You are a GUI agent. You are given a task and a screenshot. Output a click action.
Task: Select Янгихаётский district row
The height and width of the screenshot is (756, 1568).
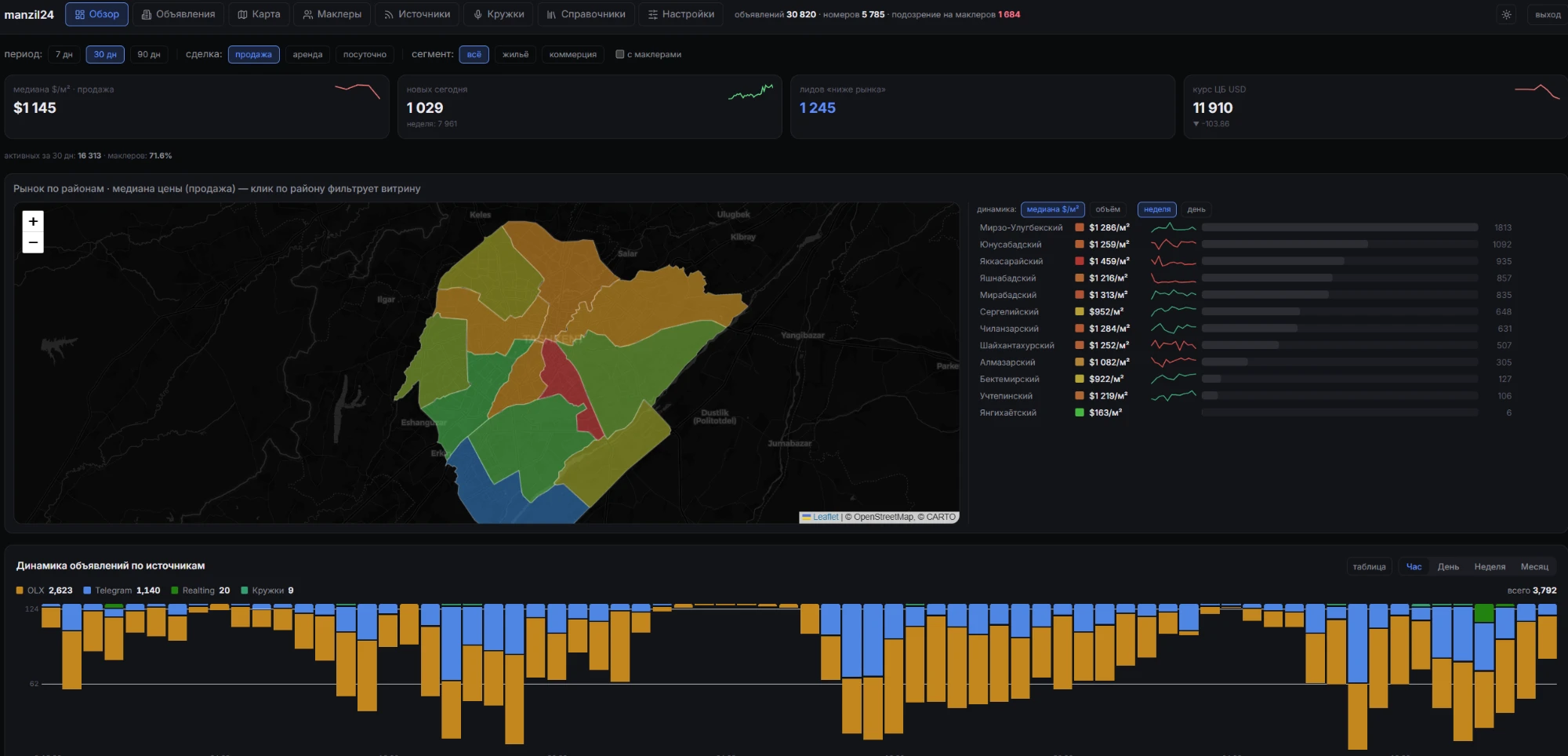click(x=1245, y=413)
